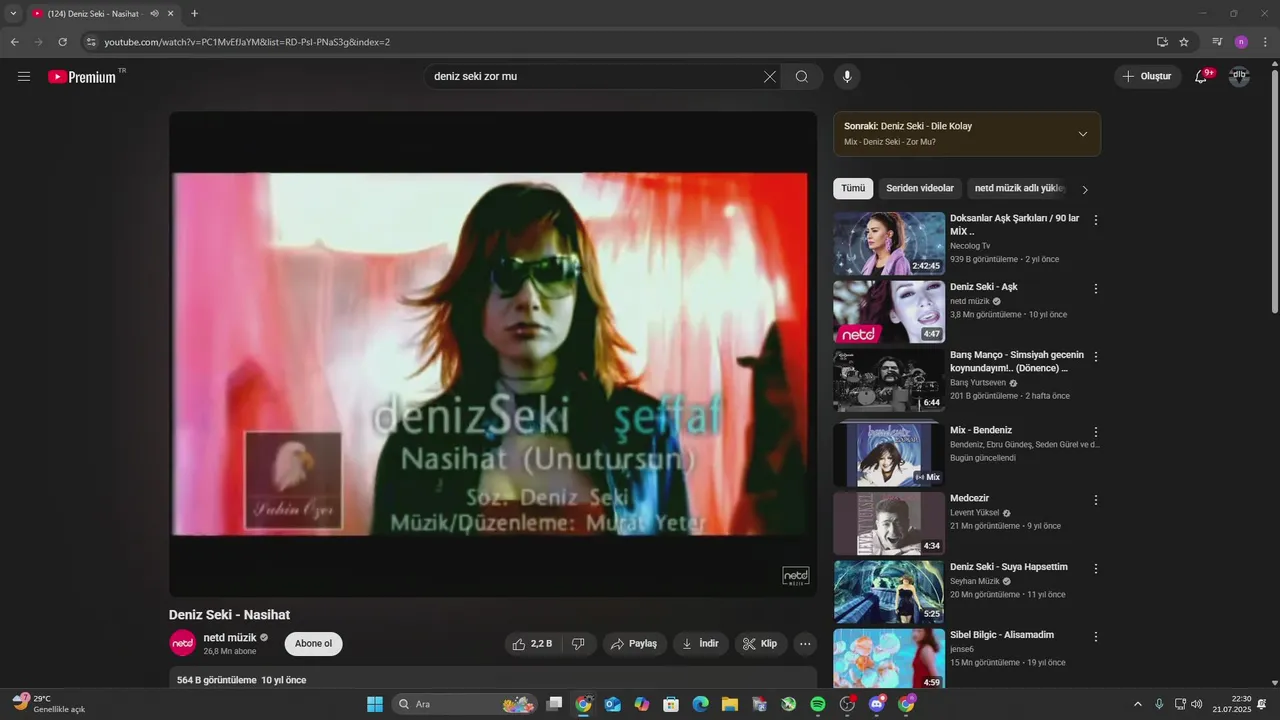
Task: Open Sibel Bilgic - Alisamadim title
Action: pyautogui.click(x=1001, y=635)
